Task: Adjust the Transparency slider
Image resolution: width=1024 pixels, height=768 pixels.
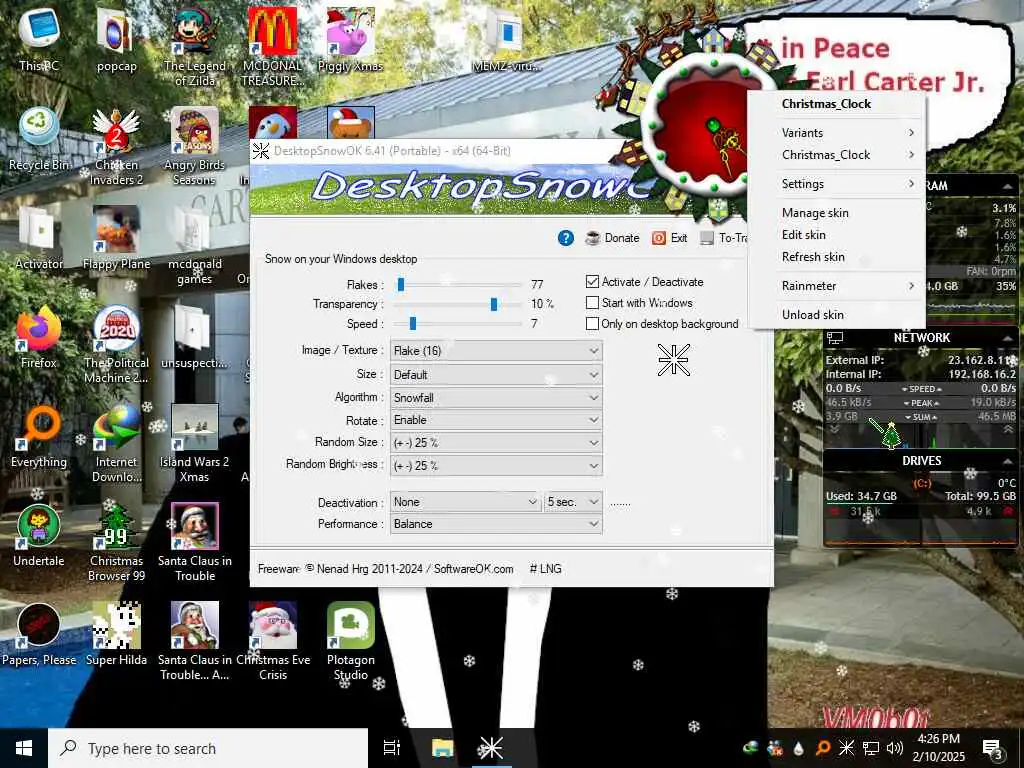Action: click(494, 304)
